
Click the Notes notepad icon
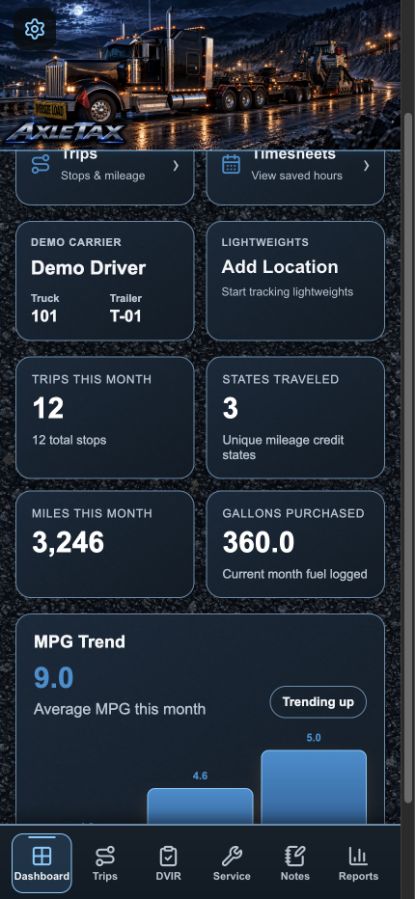(295, 856)
